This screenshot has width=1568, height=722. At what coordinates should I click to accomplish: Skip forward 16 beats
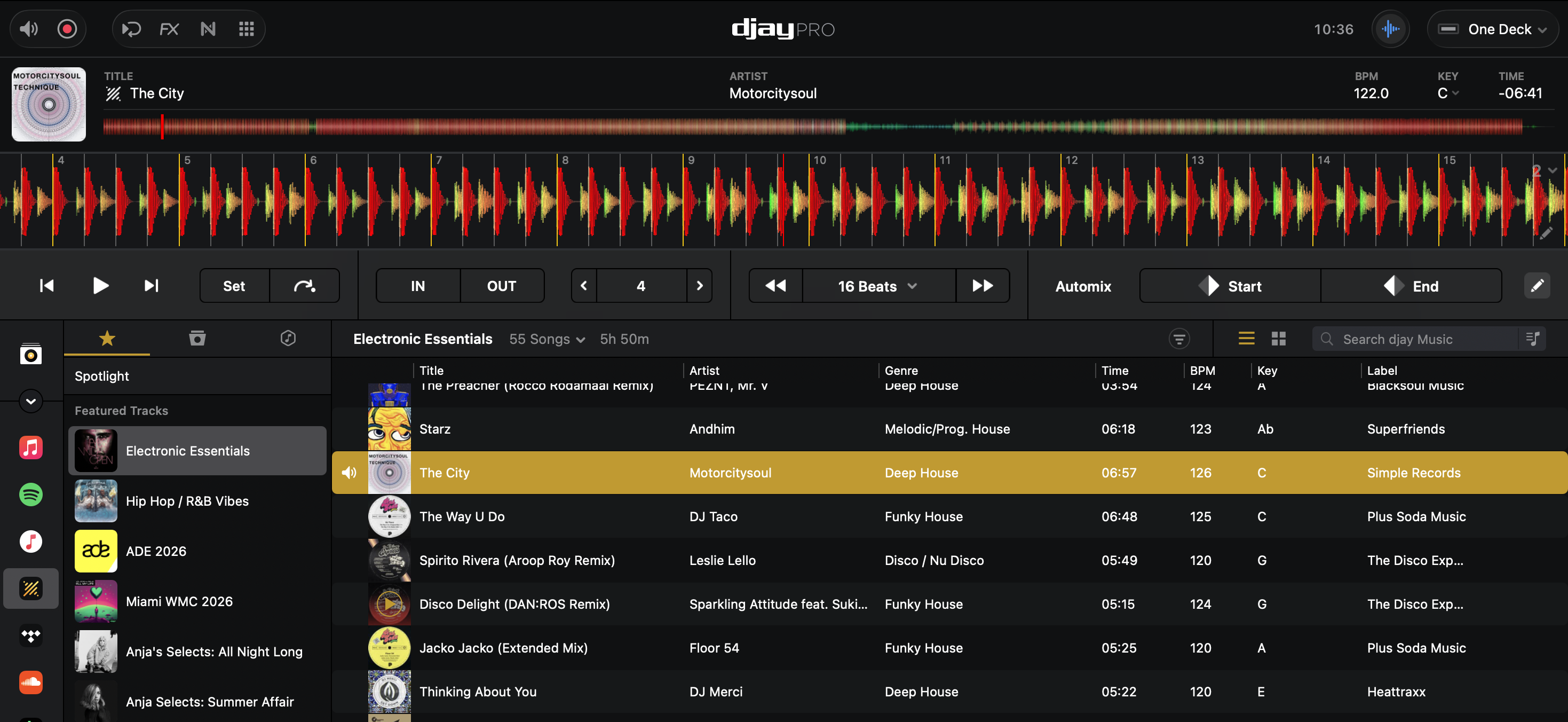click(x=983, y=286)
